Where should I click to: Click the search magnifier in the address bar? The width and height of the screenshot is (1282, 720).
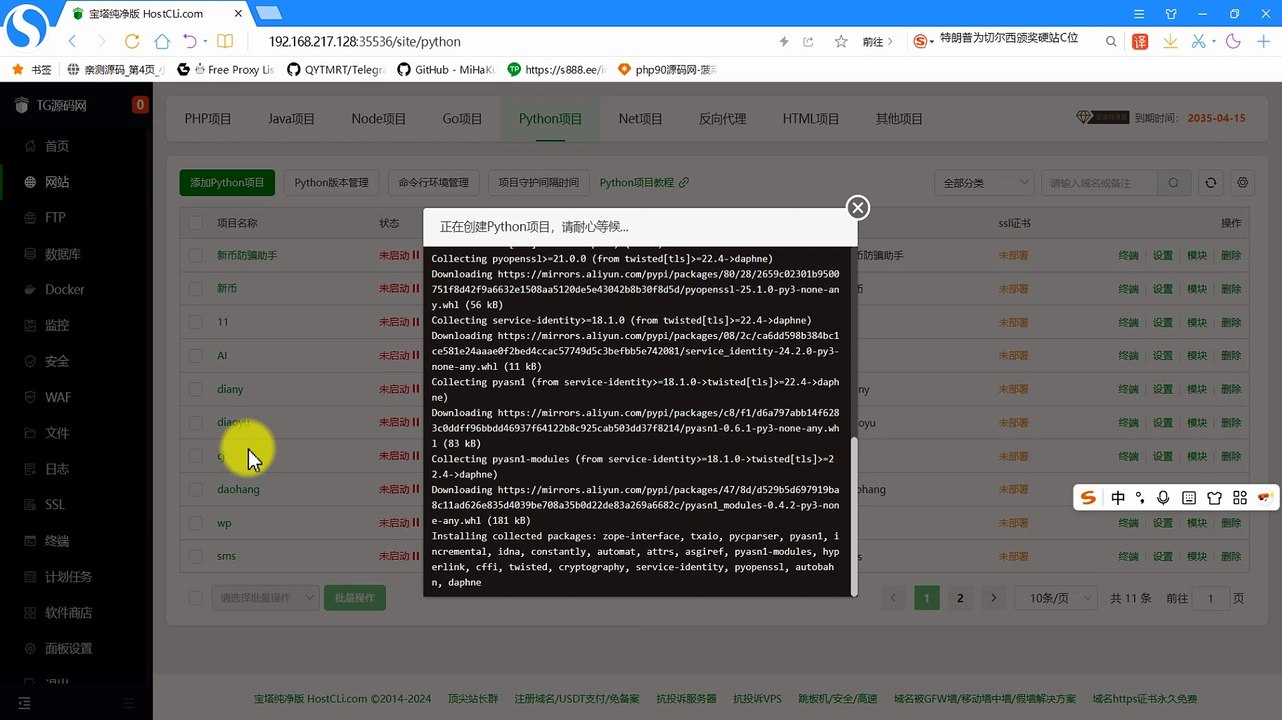1111,42
